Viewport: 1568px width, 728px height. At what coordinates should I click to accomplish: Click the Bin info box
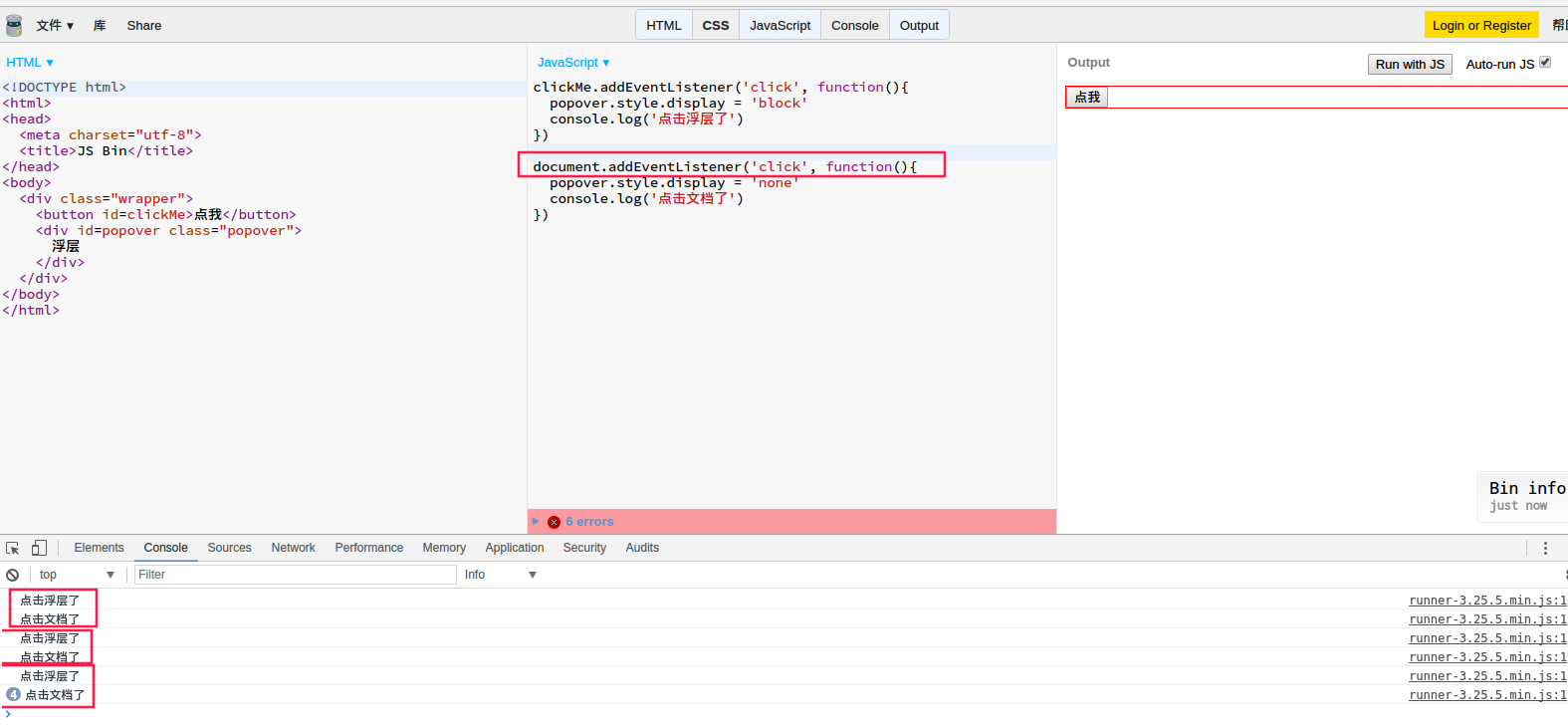click(1523, 496)
